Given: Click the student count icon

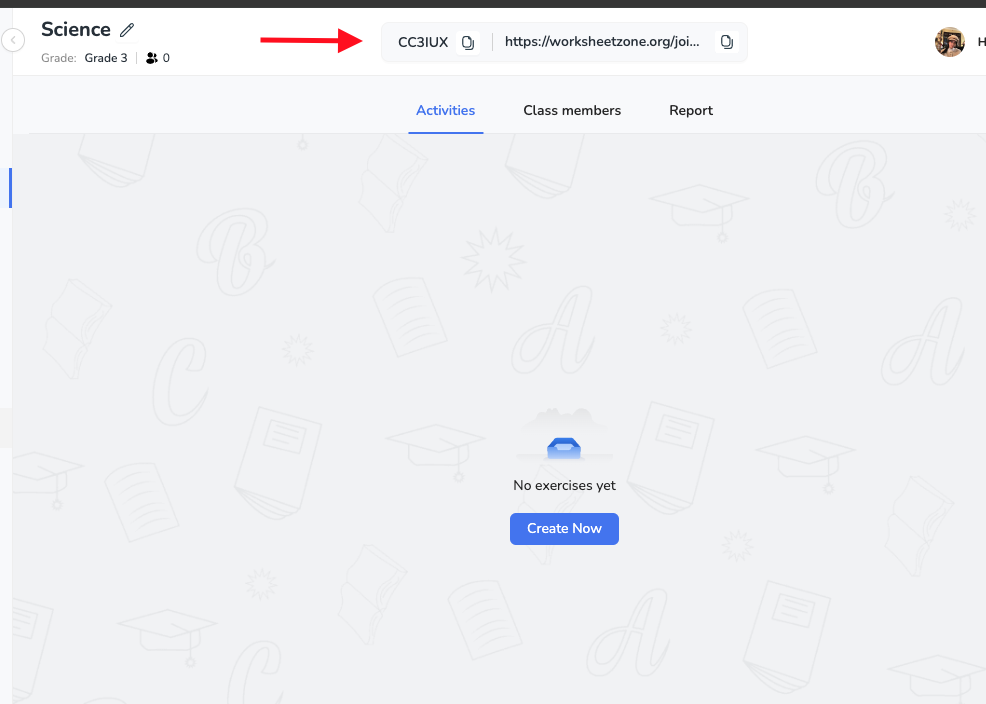Looking at the screenshot, I should point(152,58).
